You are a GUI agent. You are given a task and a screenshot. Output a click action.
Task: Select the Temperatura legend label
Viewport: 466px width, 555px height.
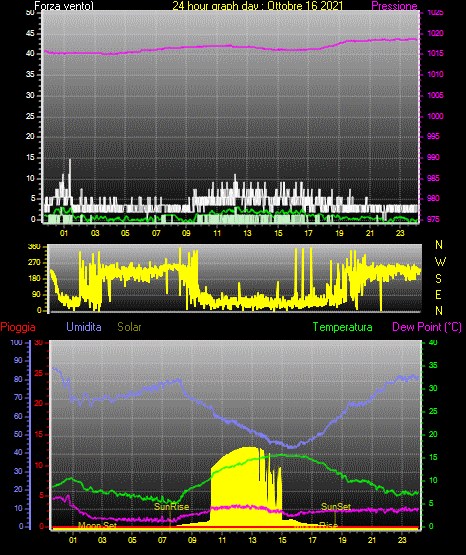click(342, 327)
